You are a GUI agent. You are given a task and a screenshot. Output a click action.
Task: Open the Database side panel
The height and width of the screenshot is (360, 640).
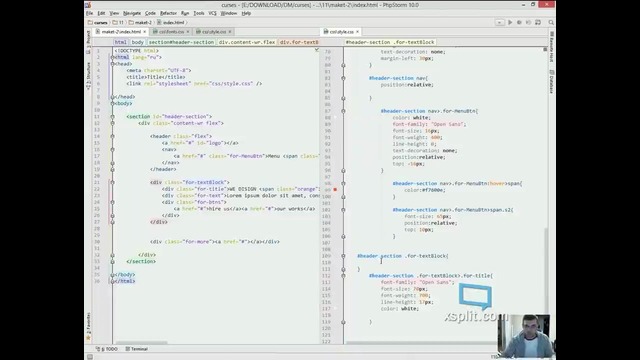coord(551,82)
